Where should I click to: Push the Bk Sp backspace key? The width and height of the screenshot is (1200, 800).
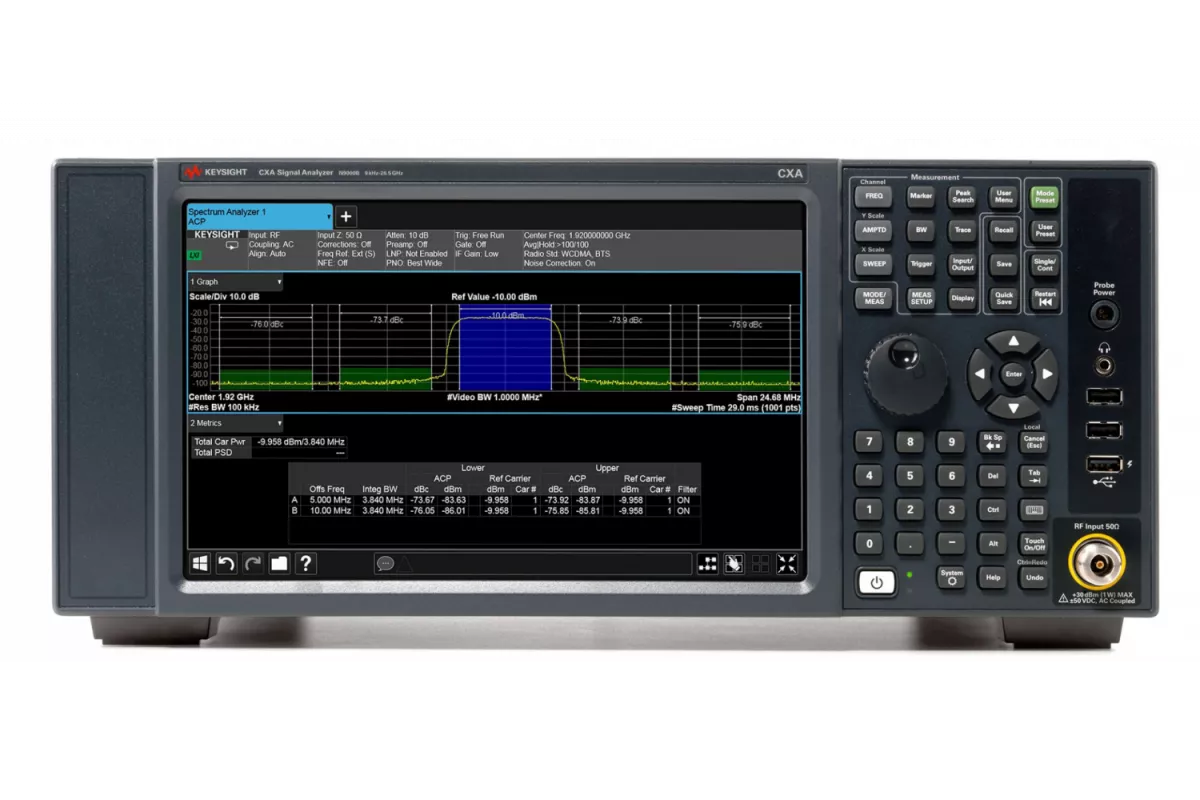pyautogui.click(x=993, y=441)
